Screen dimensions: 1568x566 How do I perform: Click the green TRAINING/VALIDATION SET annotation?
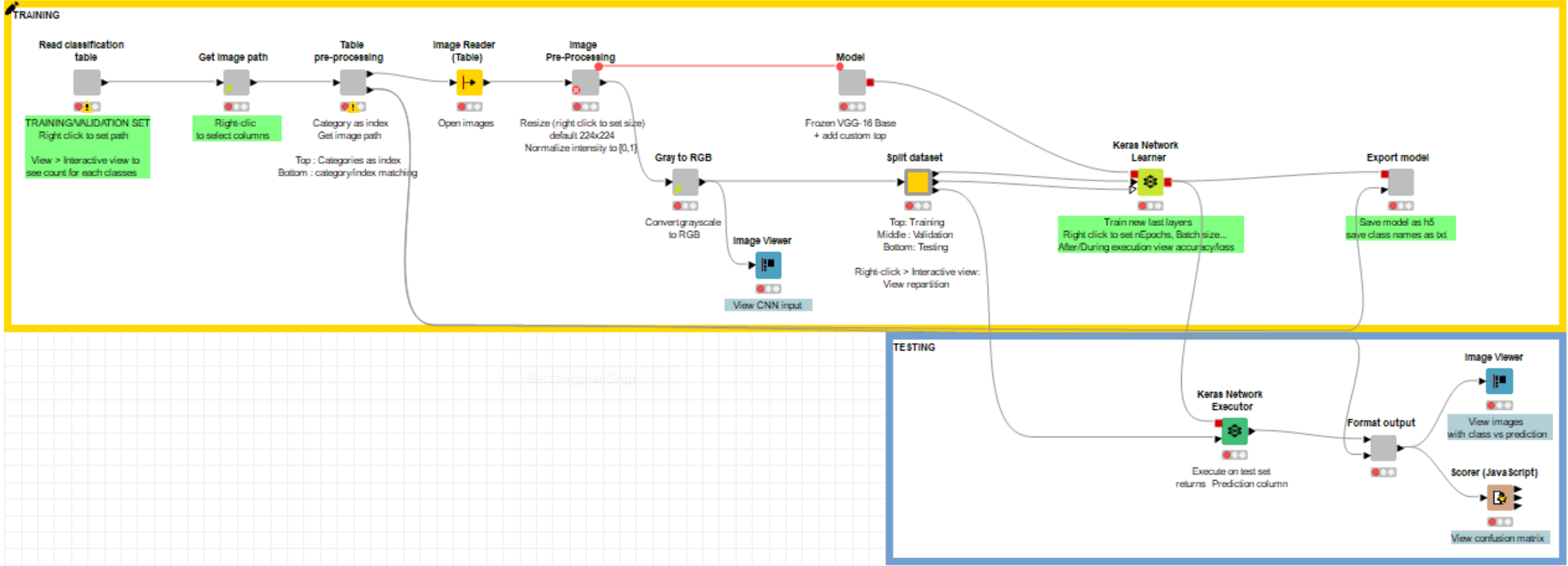(87, 147)
